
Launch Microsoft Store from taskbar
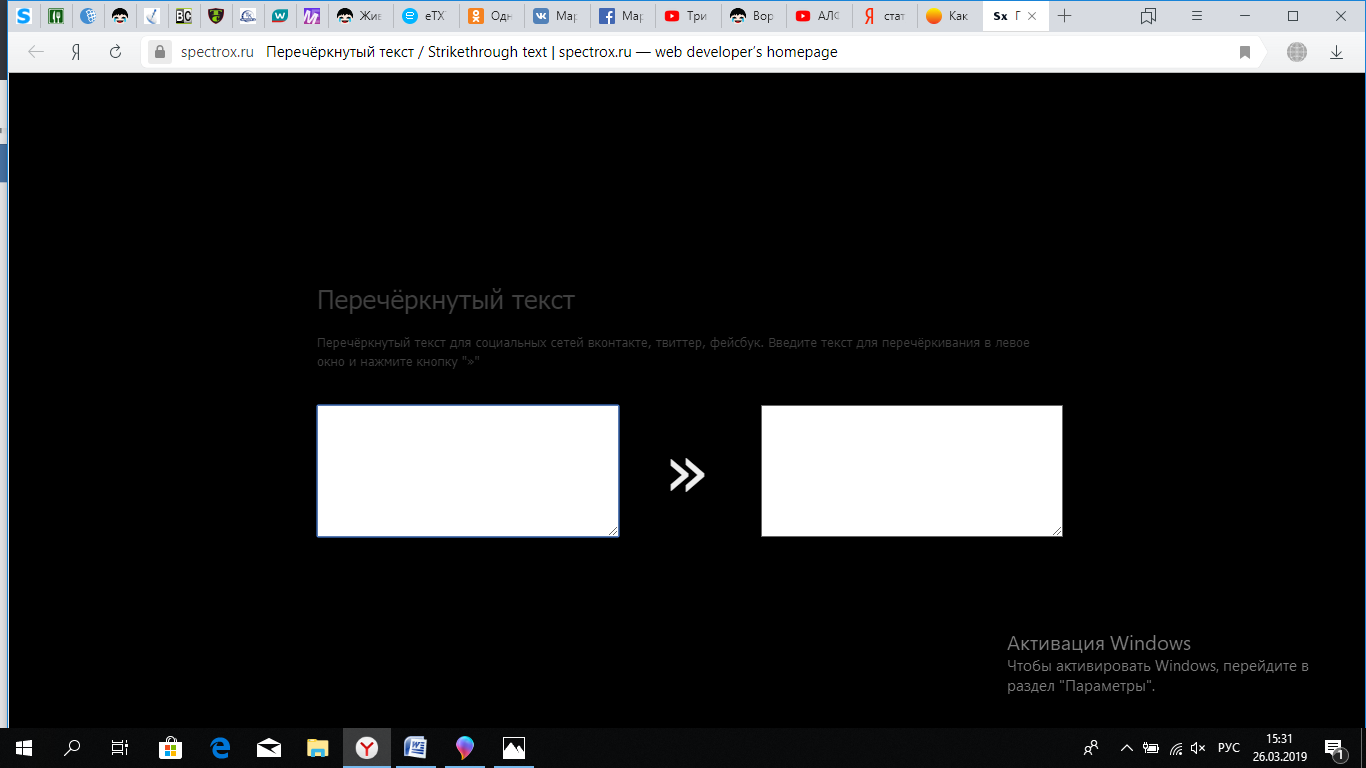[171, 747]
